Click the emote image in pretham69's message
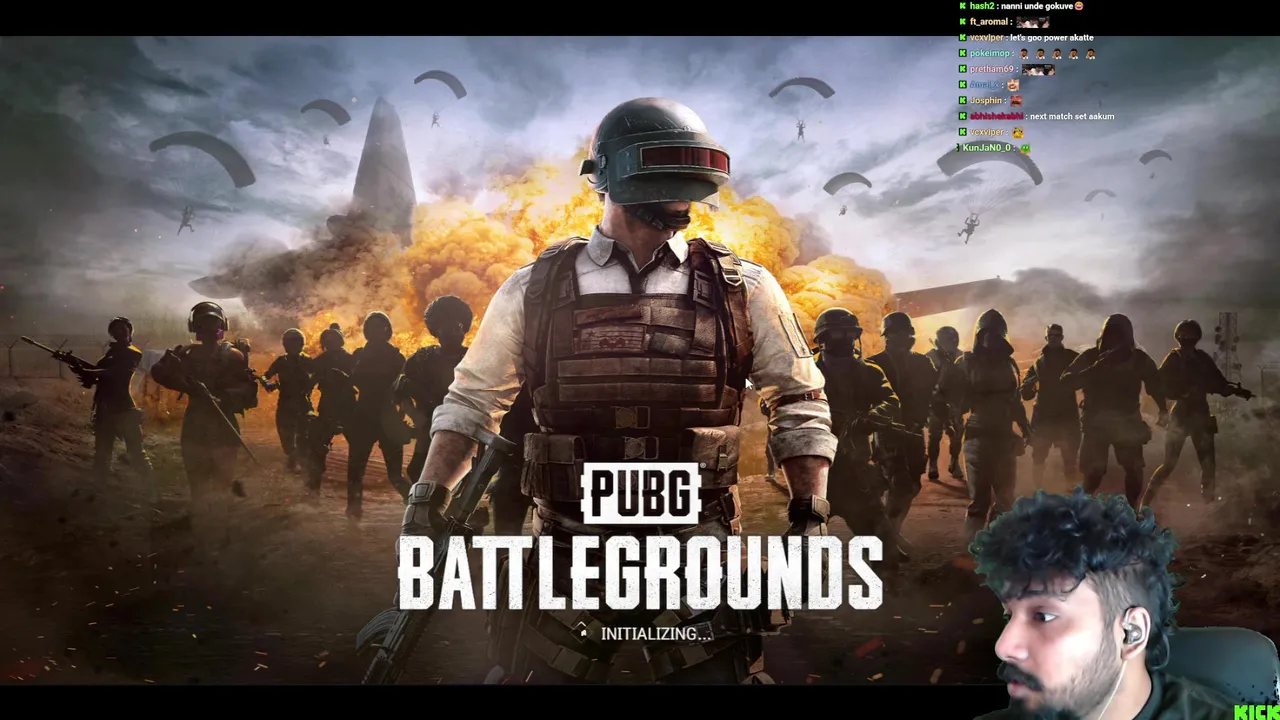This screenshot has width=1280, height=720. (x=1038, y=69)
